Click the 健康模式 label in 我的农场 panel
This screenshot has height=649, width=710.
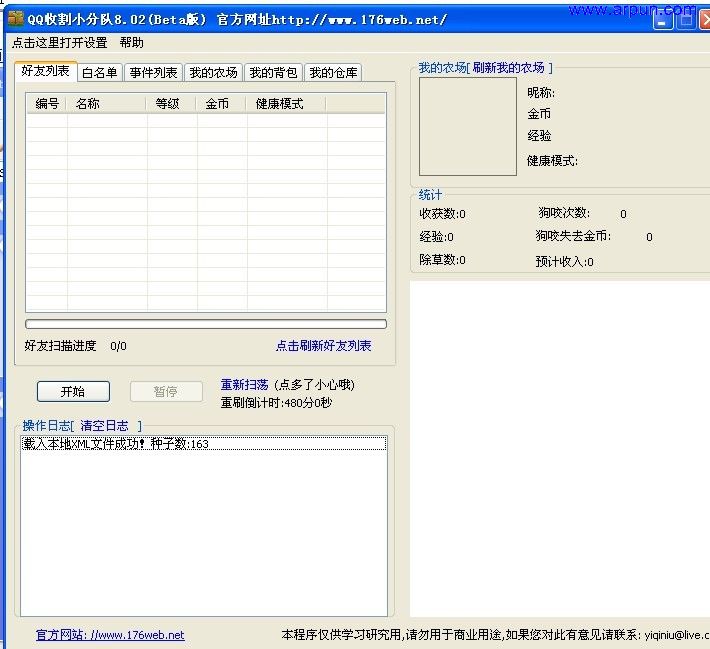552,160
